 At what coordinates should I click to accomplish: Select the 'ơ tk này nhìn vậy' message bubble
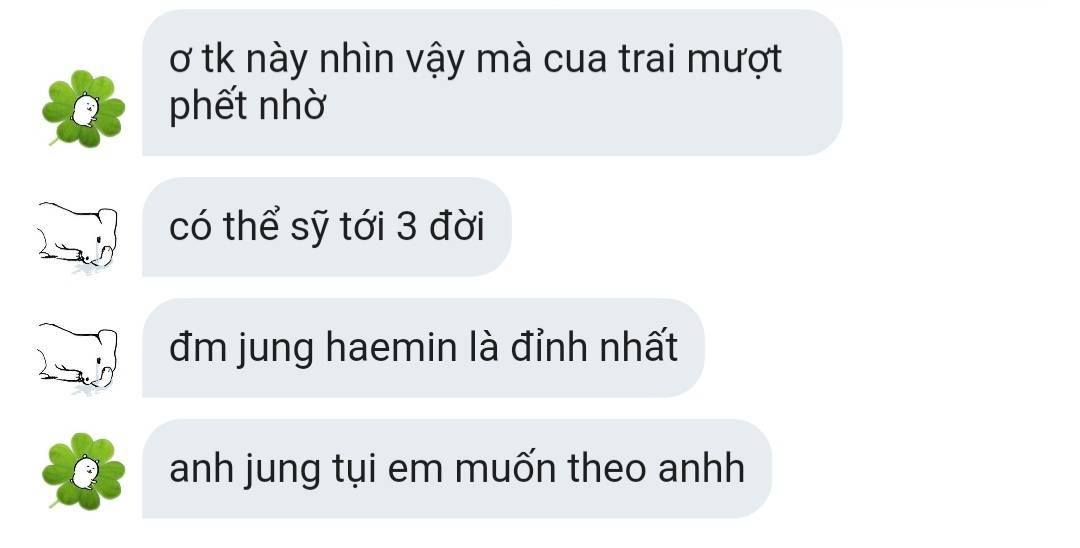coord(492,83)
